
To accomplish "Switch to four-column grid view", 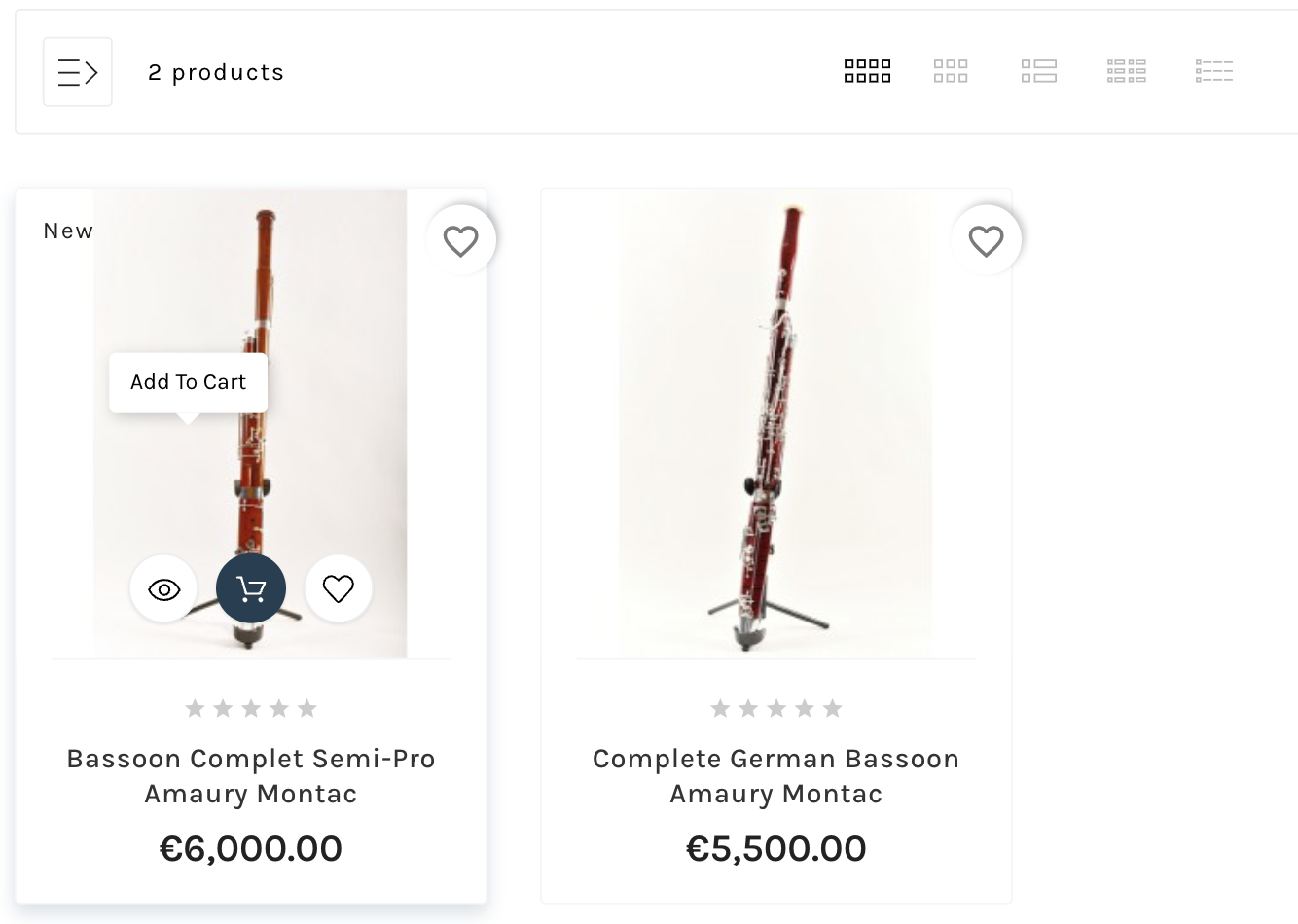I will click(867, 71).
